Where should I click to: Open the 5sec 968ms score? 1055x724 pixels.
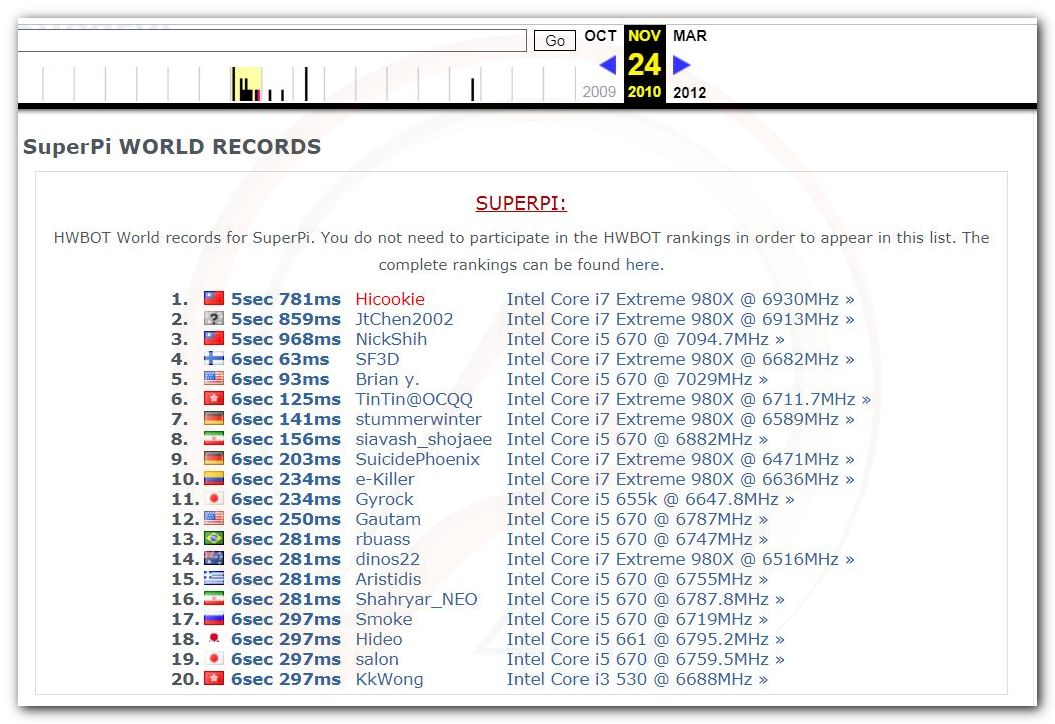pyautogui.click(x=286, y=339)
